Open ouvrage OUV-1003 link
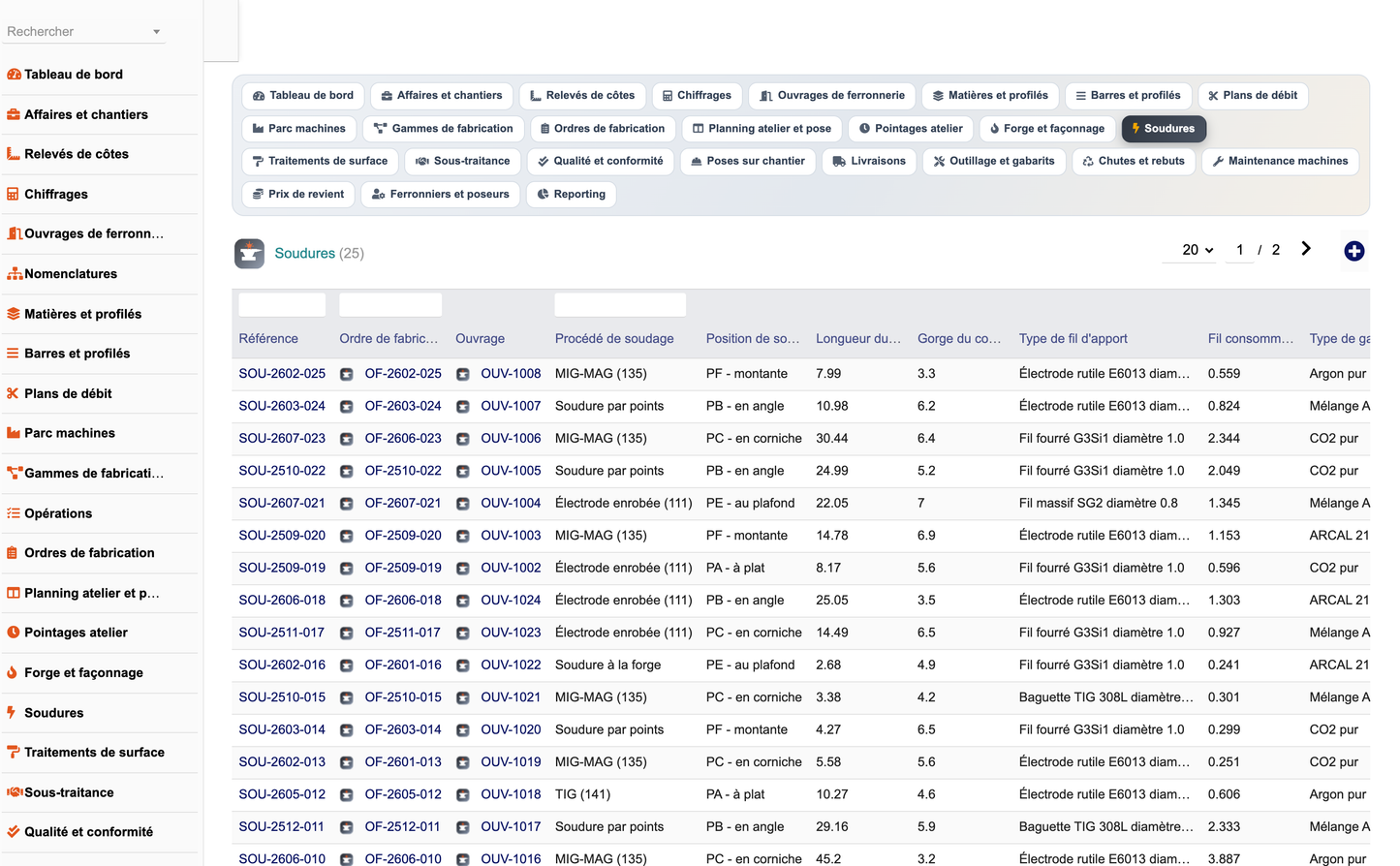 click(x=511, y=536)
